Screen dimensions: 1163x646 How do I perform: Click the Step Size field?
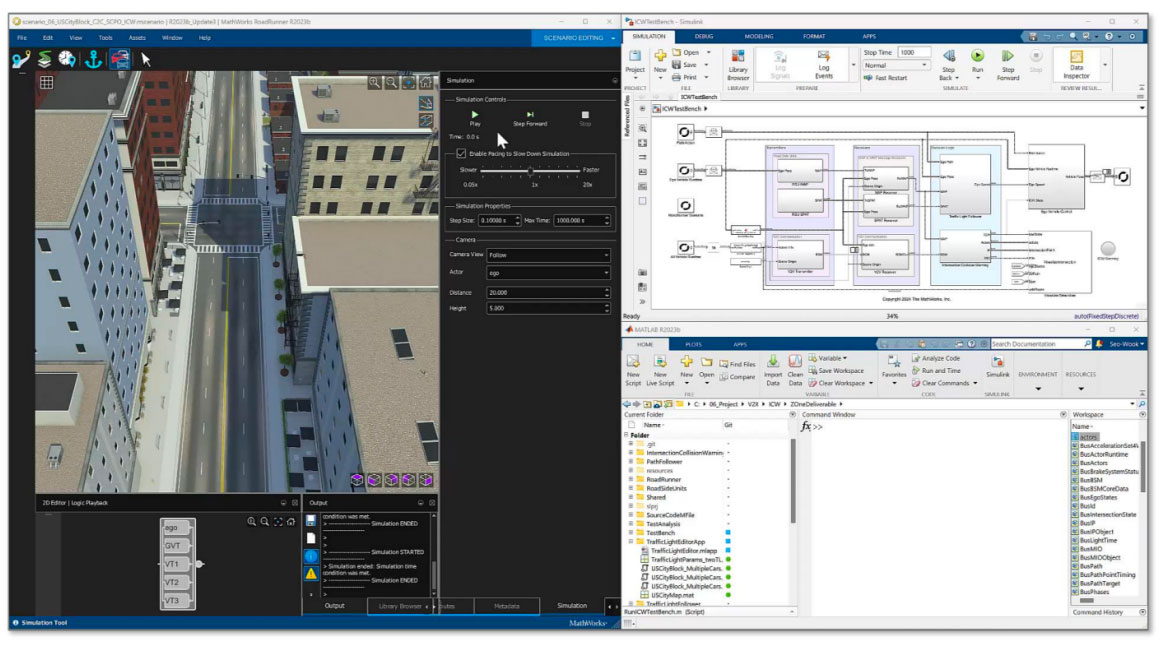(498, 221)
